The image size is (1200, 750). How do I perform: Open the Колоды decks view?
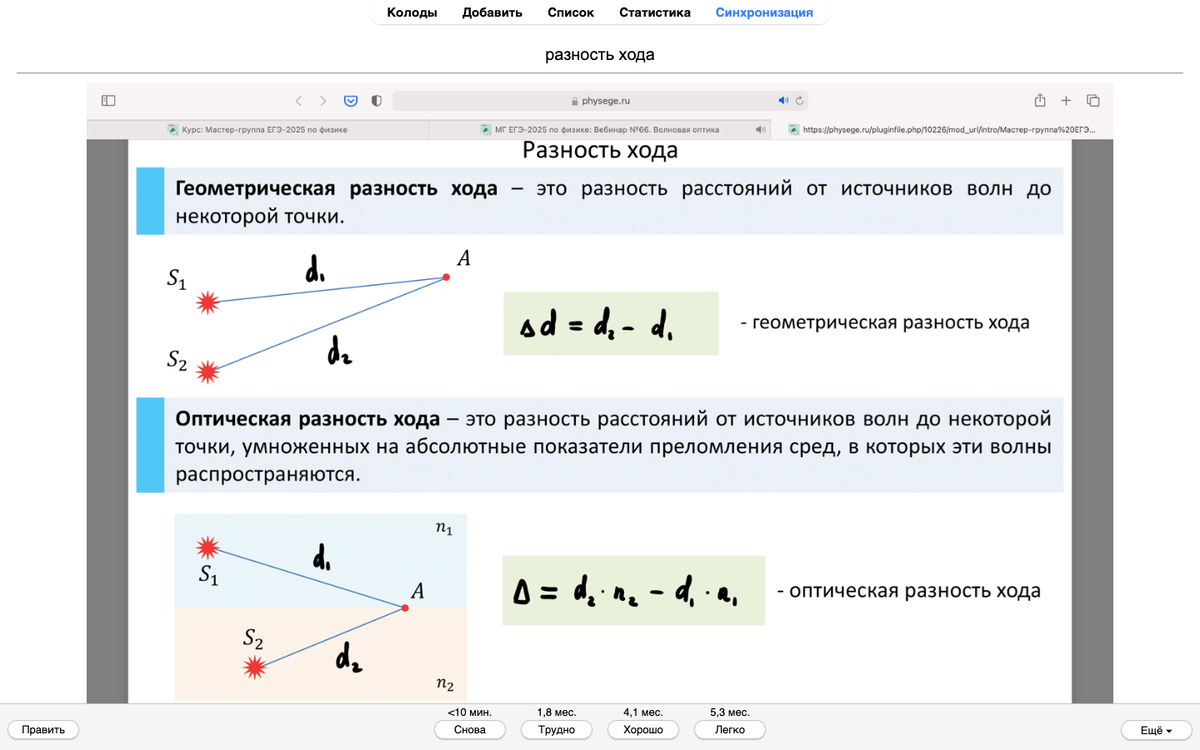click(411, 13)
